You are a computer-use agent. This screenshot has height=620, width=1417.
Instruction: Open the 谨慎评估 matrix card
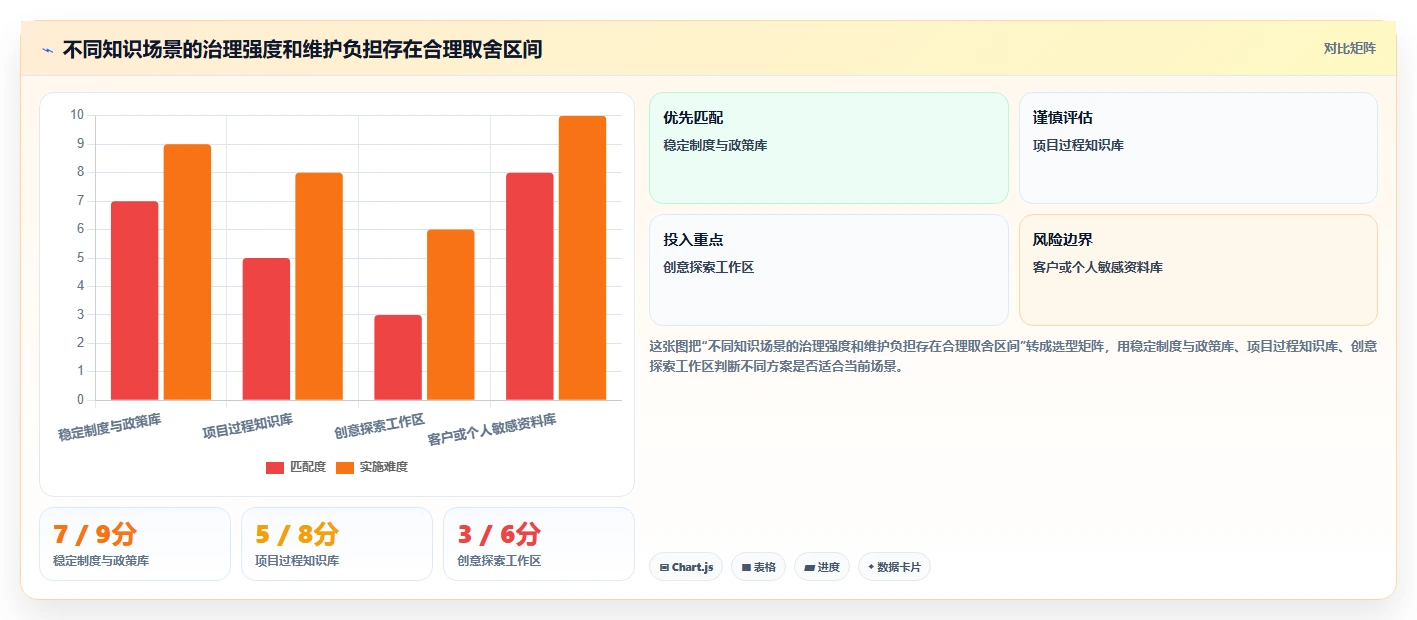click(x=1198, y=148)
